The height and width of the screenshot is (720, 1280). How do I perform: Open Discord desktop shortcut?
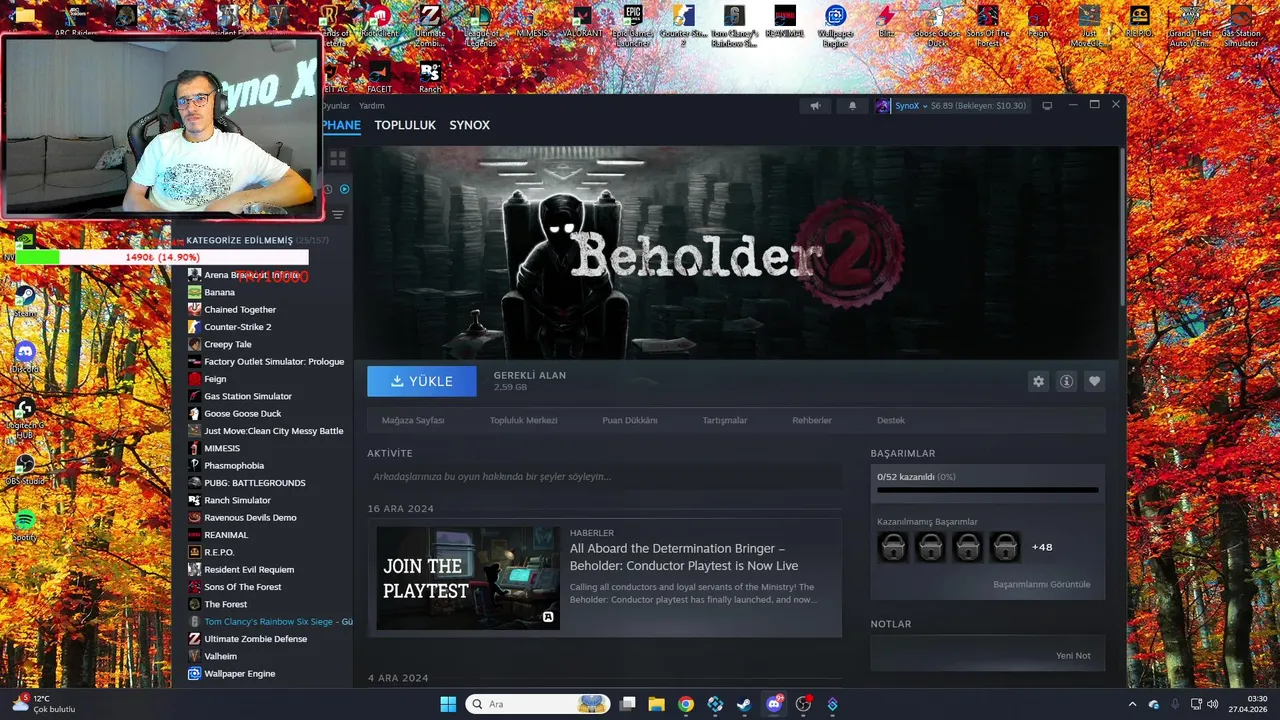coord(25,356)
